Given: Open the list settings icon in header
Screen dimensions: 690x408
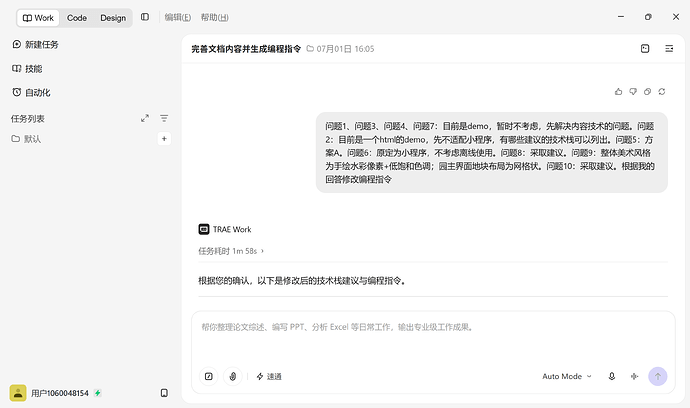Looking at the screenshot, I should pos(669,48).
